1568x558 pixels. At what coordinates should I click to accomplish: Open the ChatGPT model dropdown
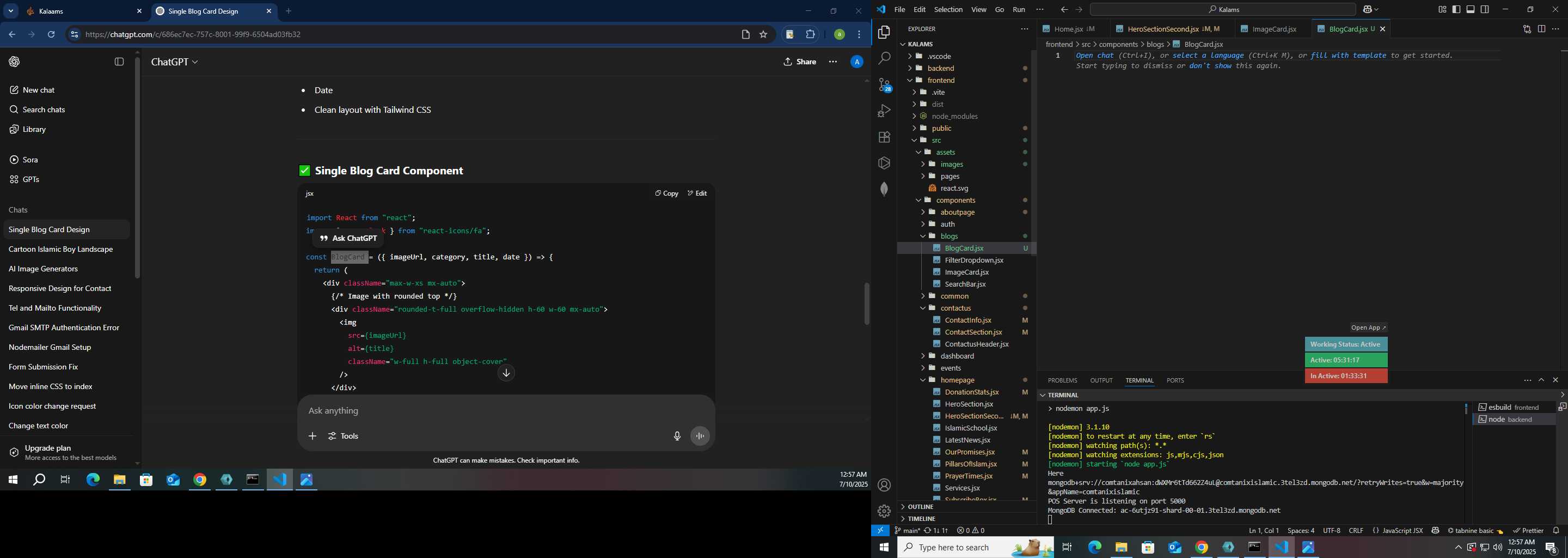click(x=175, y=62)
